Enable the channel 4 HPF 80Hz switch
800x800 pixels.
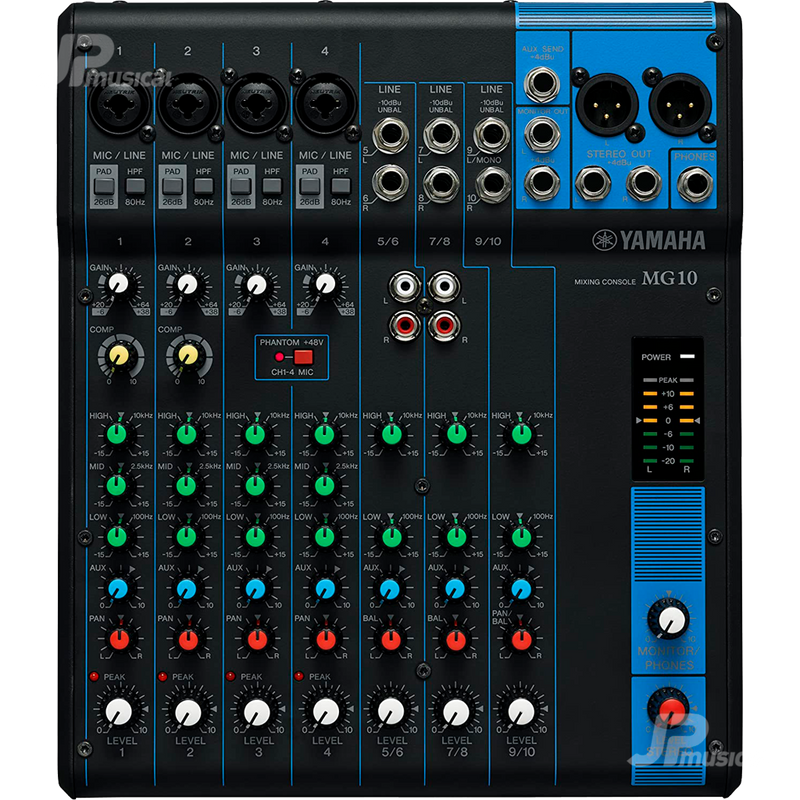pos(341,186)
